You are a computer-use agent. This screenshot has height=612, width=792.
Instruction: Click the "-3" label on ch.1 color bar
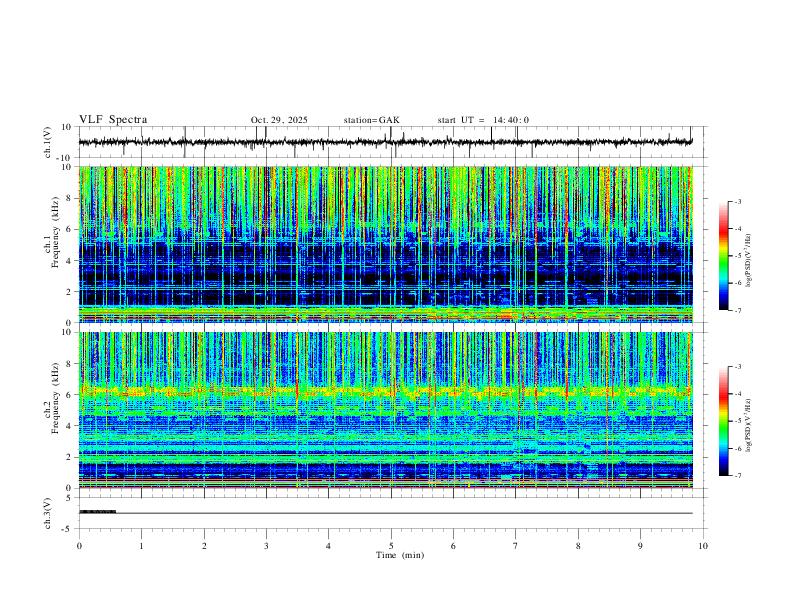point(738,201)
